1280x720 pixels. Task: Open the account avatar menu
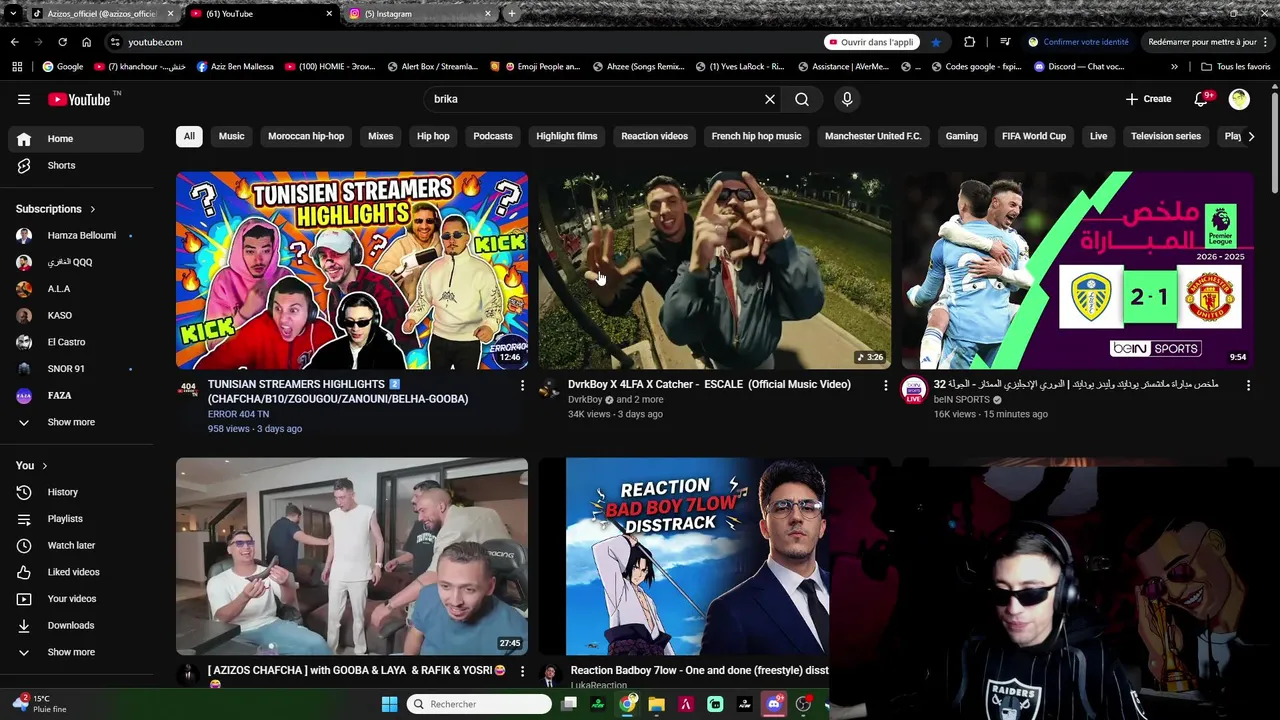tap(1239, 99)
